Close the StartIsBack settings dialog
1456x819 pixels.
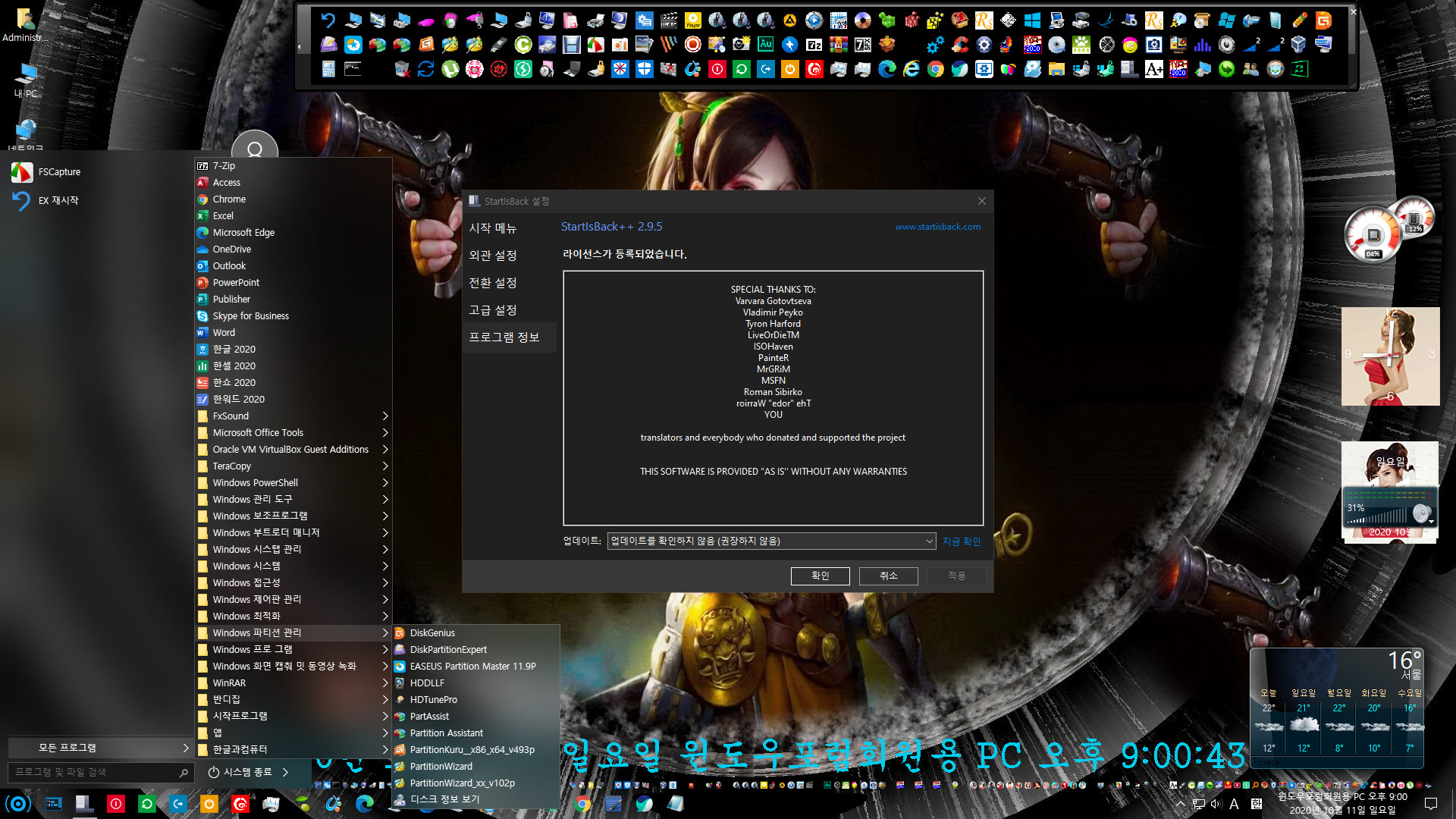click(981, 201)
